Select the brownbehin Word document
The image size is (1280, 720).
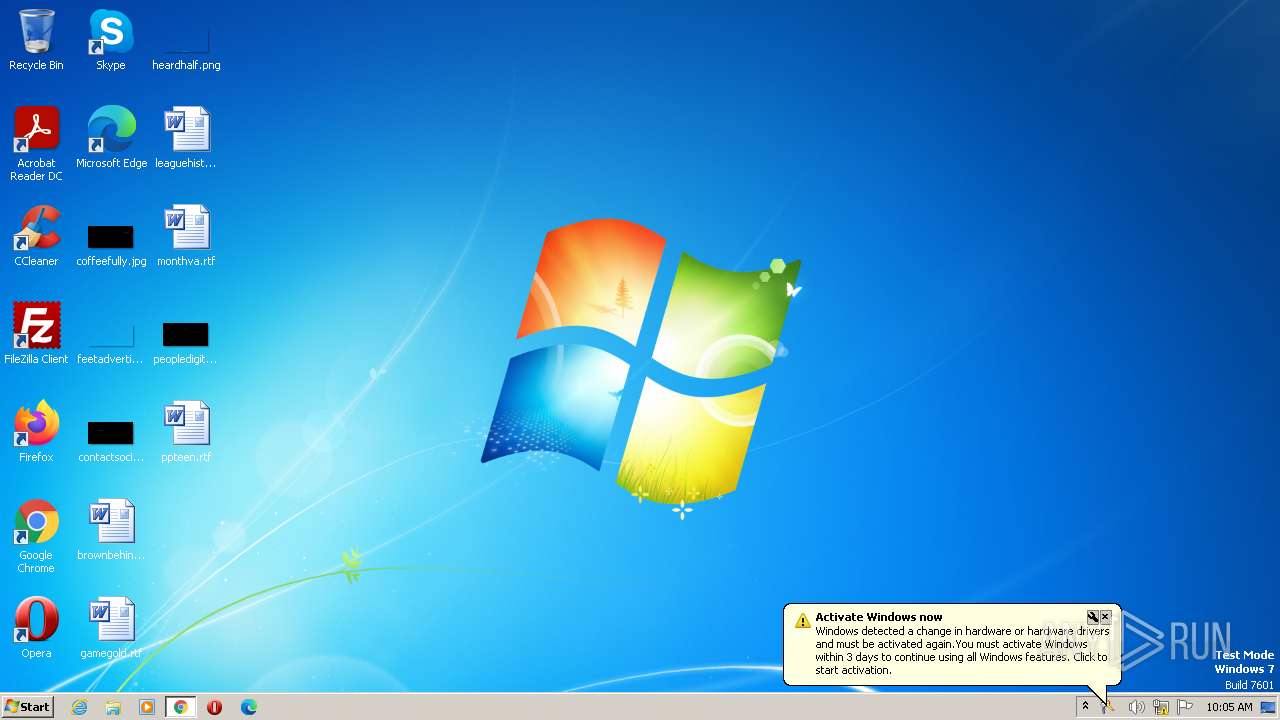[x=111, y=530]
